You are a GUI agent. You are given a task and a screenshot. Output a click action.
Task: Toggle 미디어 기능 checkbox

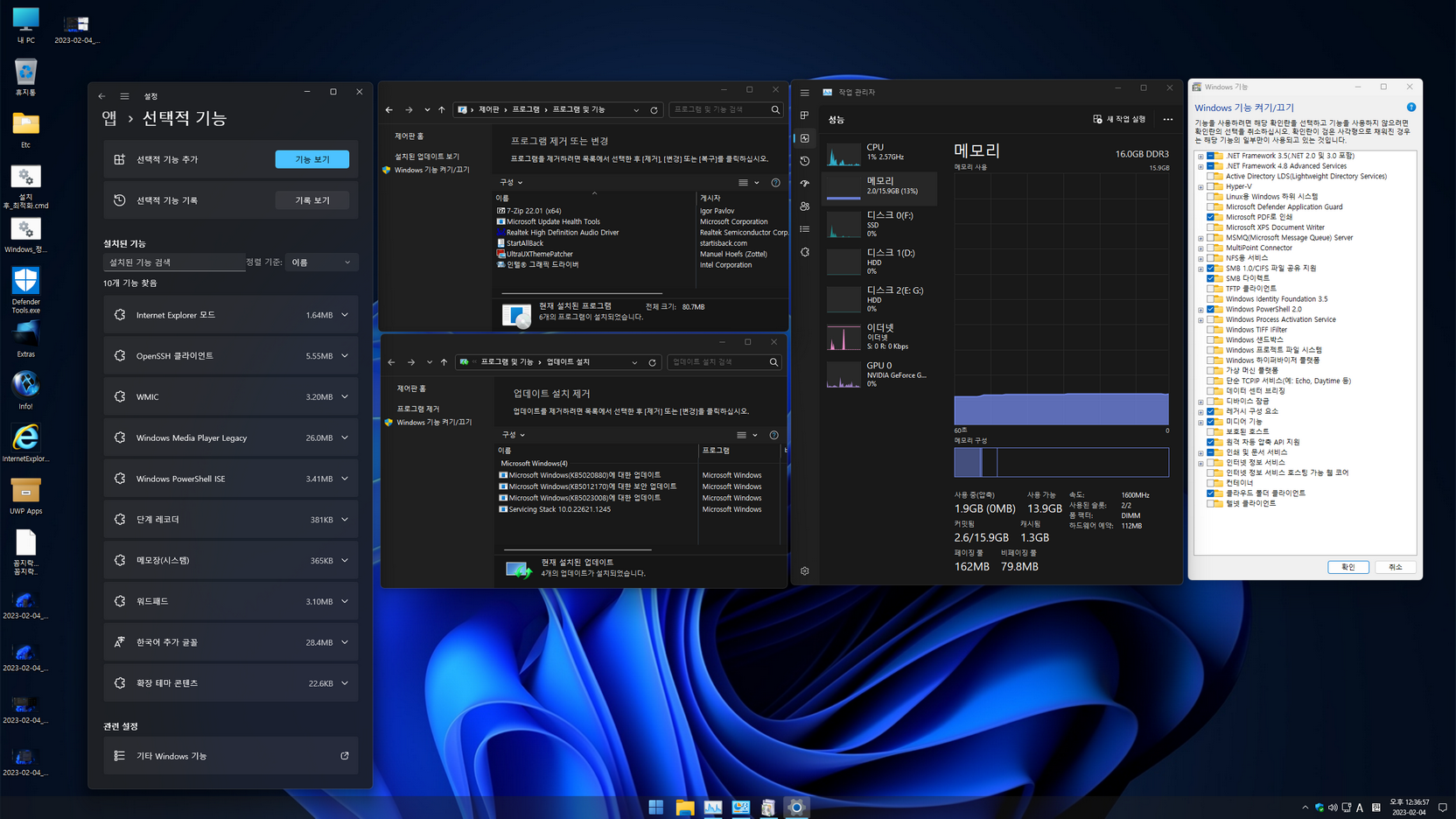tap(1211, 422)
